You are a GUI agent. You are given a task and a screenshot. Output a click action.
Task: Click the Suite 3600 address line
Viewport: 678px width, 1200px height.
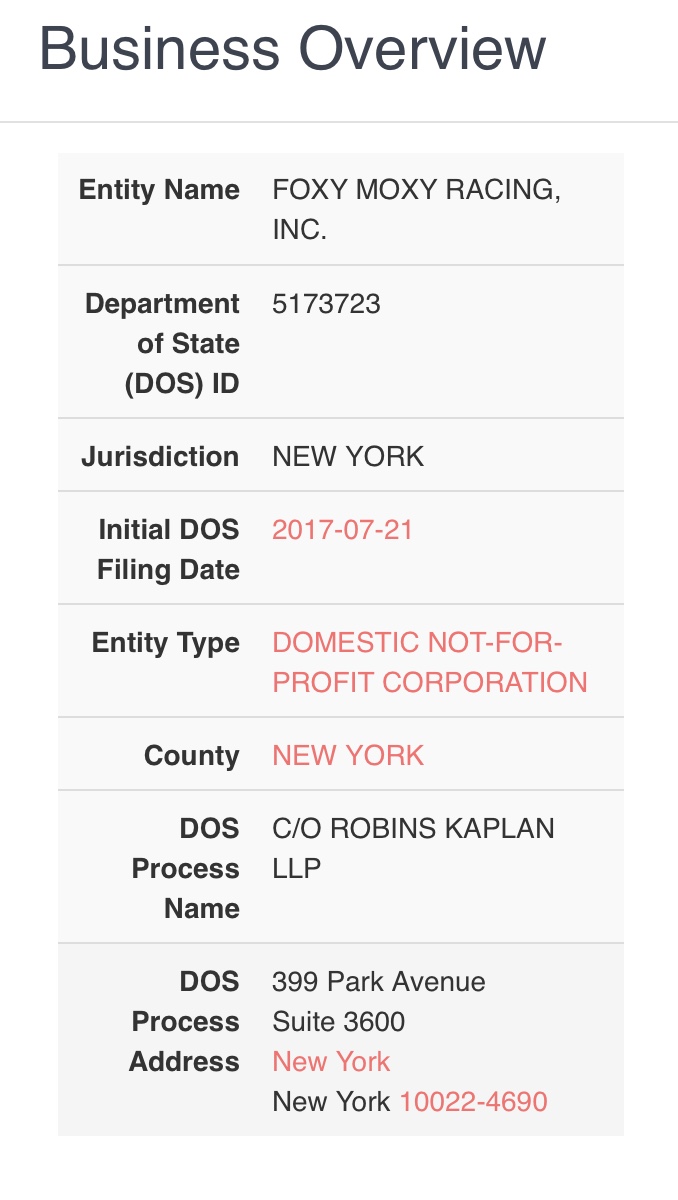click(x=339, y=1022)
